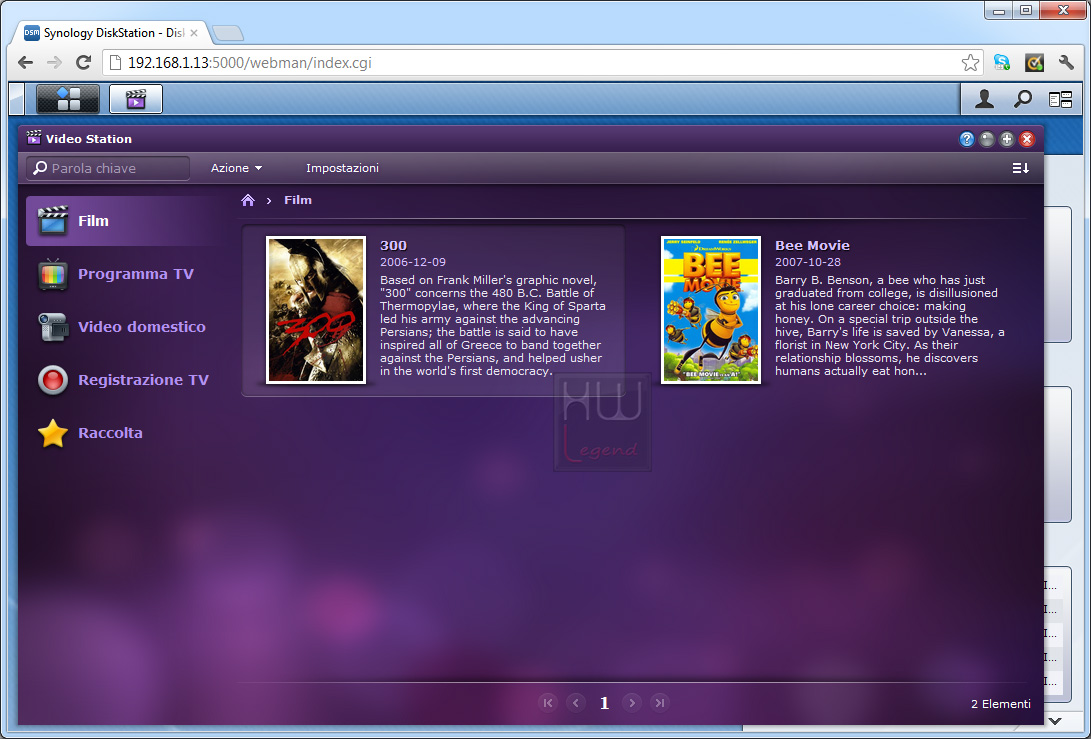Open the Bee Movie title
Screen dimensions: 1091x739
click(x=812, y=245)
